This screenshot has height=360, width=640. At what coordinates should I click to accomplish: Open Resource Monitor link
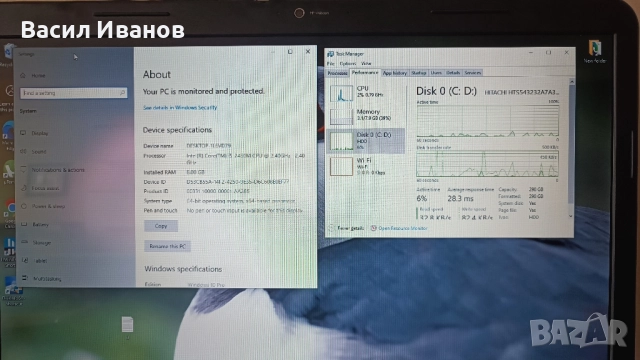point(399,228)
